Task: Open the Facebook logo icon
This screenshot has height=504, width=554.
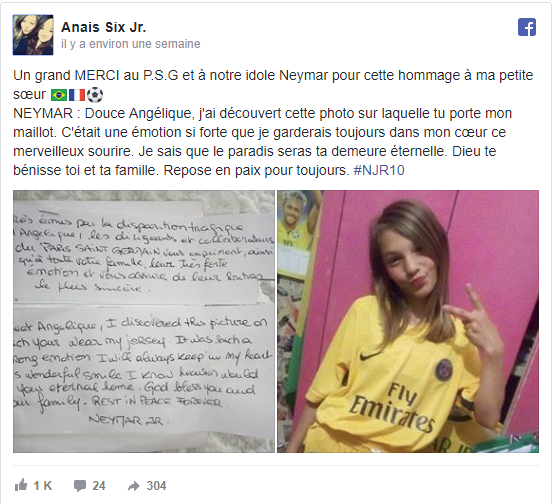Action: pos(526,27)
